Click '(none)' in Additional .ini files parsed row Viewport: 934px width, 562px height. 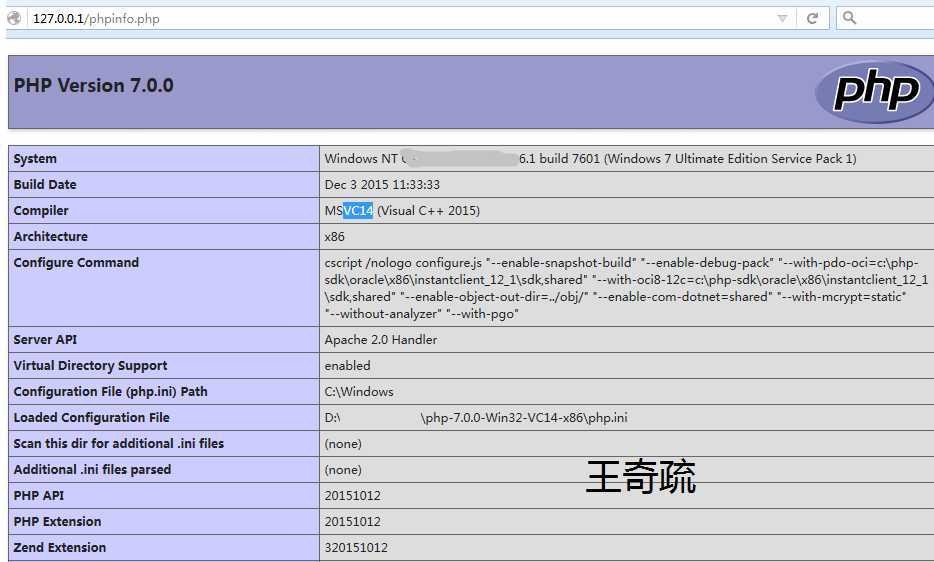tap(343, 470)
